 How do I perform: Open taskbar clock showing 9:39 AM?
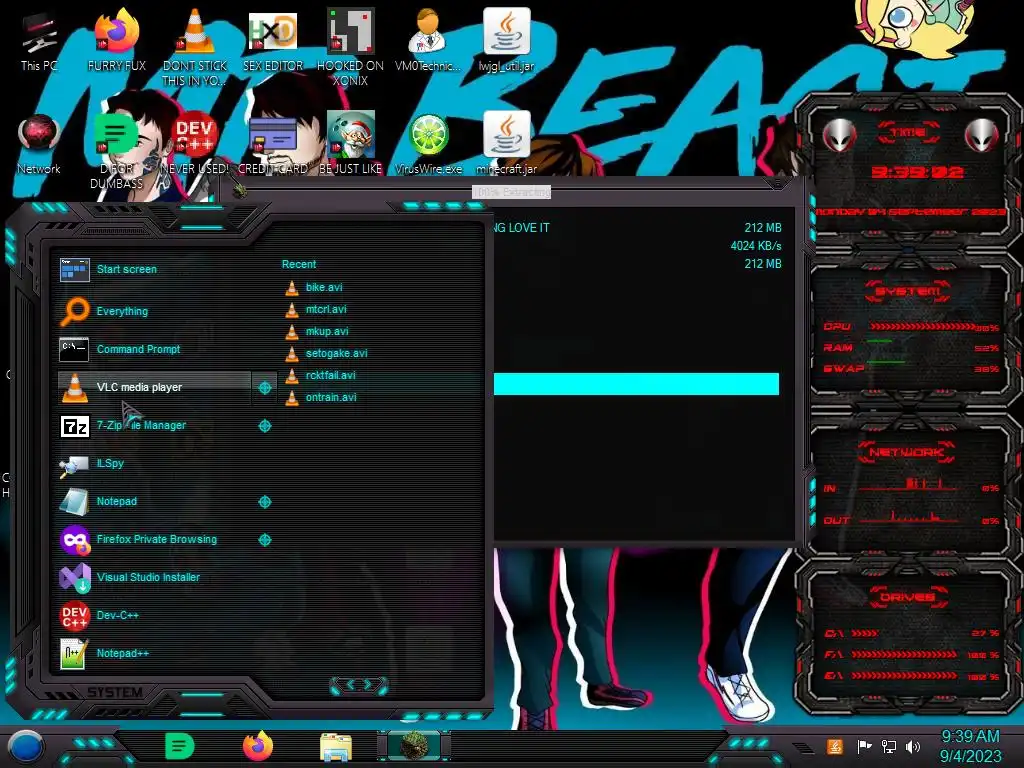pos(970,746)
